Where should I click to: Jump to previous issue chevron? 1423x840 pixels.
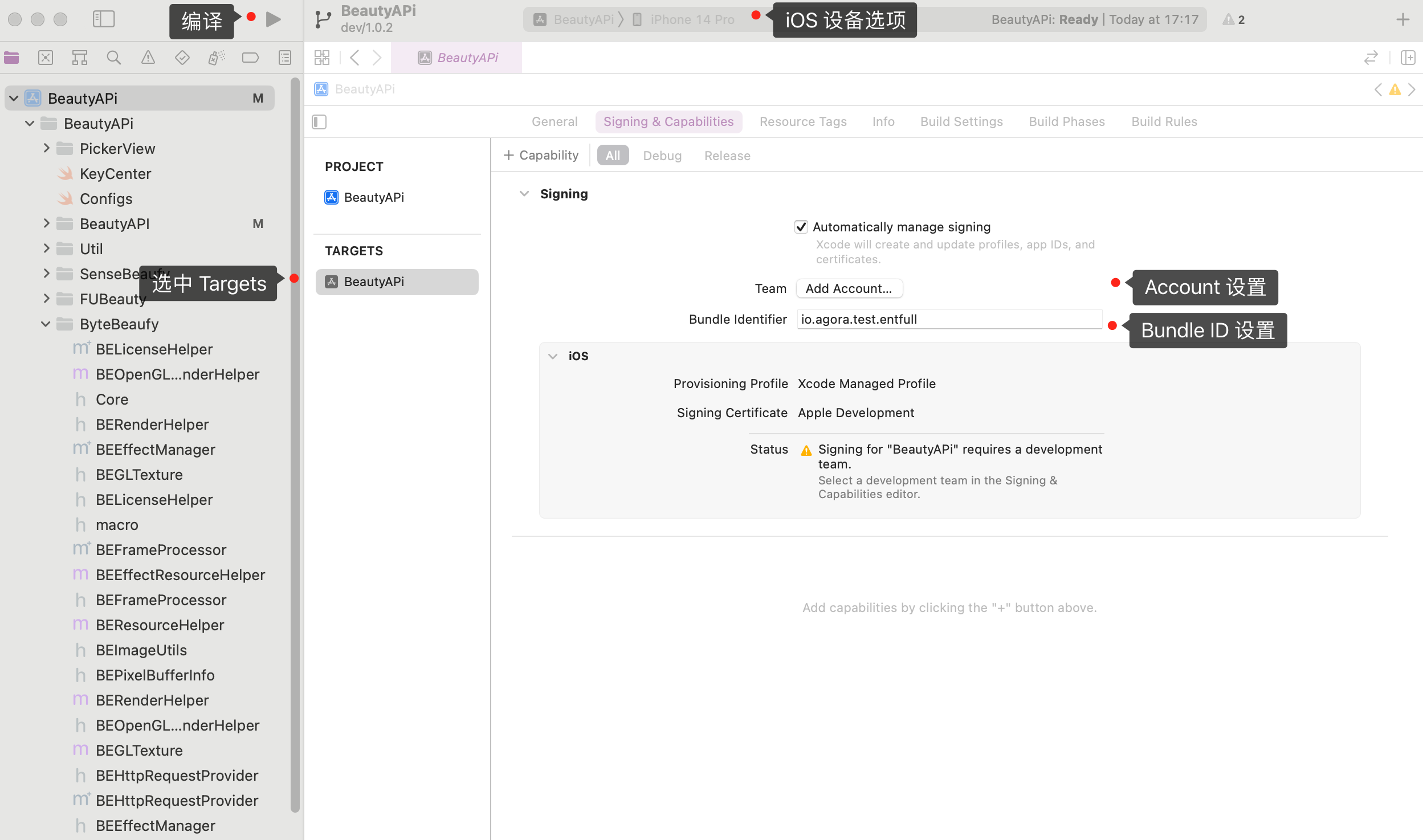pos(1378,89)
